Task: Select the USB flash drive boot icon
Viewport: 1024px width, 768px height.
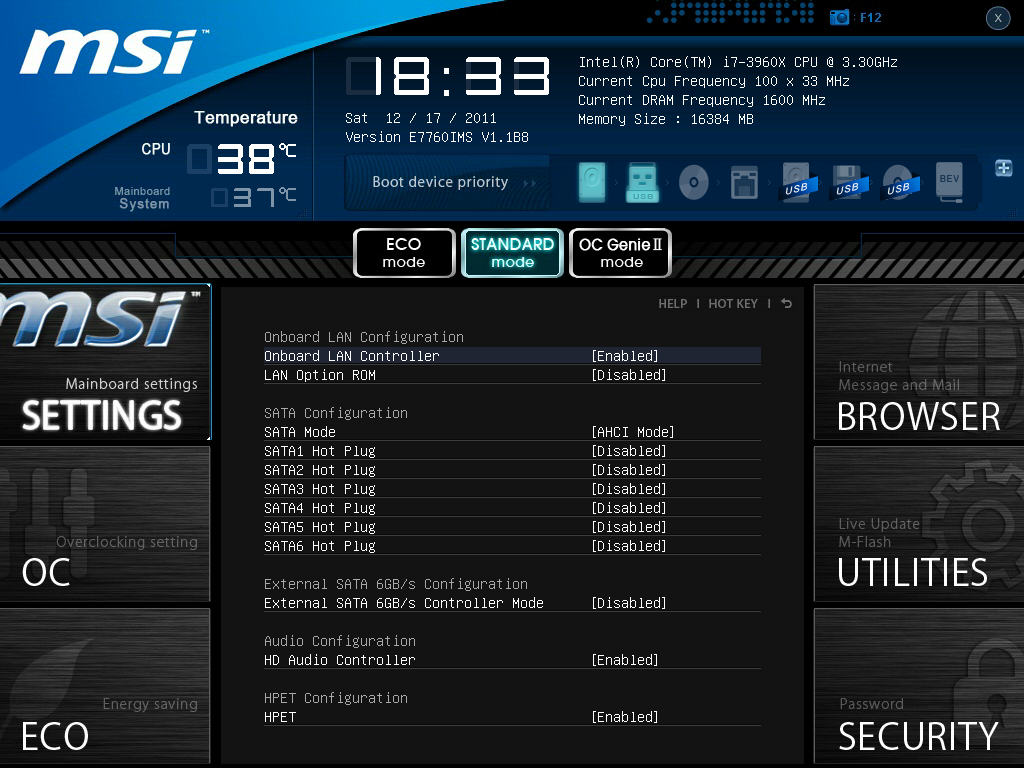Action: click(x=642, y=182)
